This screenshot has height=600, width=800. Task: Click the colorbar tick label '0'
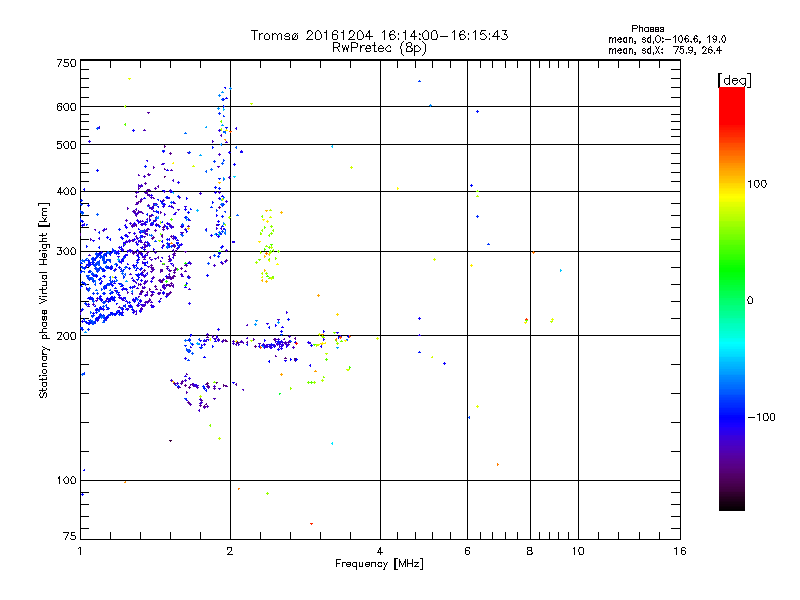click(749, 300)
